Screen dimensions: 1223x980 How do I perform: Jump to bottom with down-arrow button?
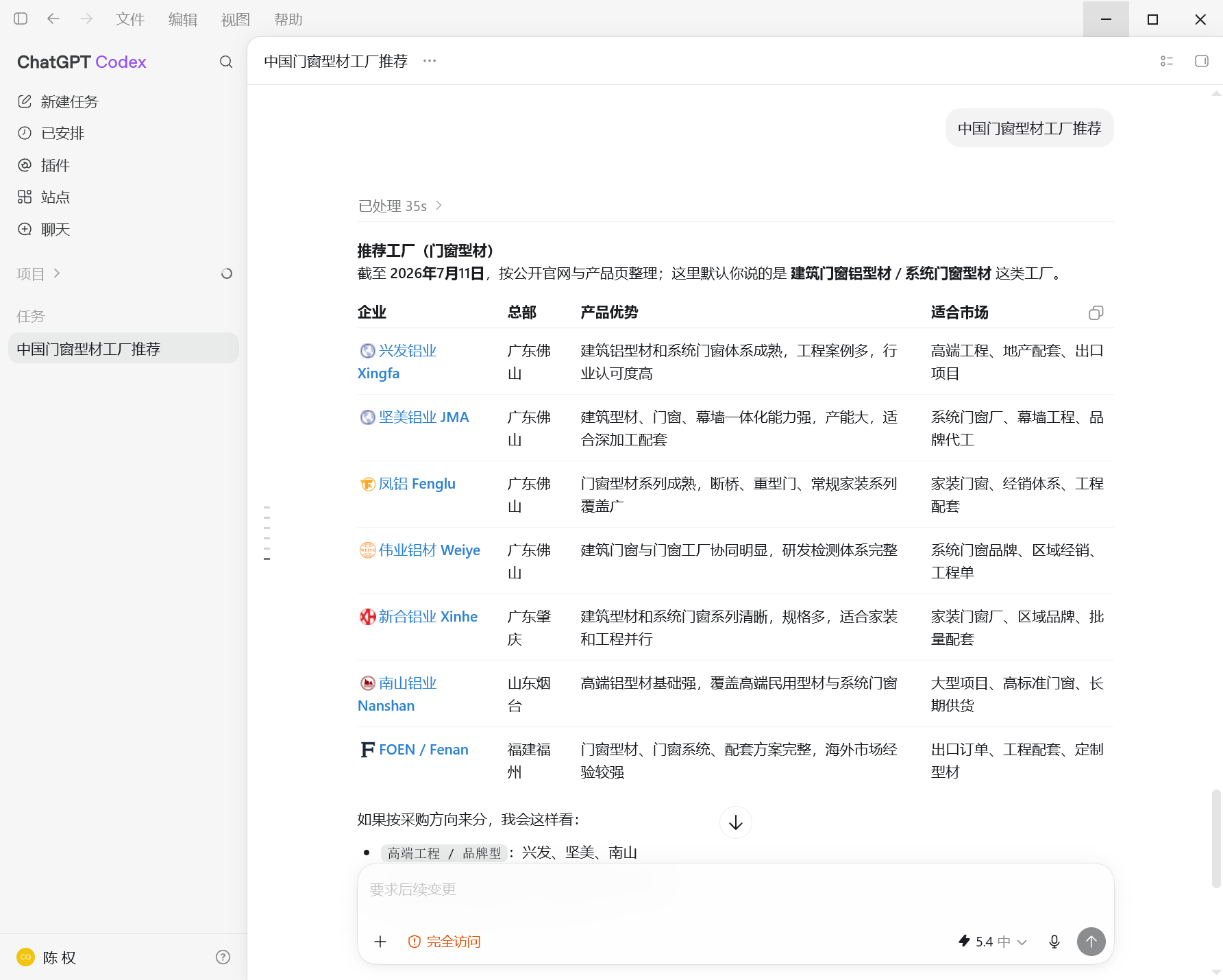coord(736,822)
